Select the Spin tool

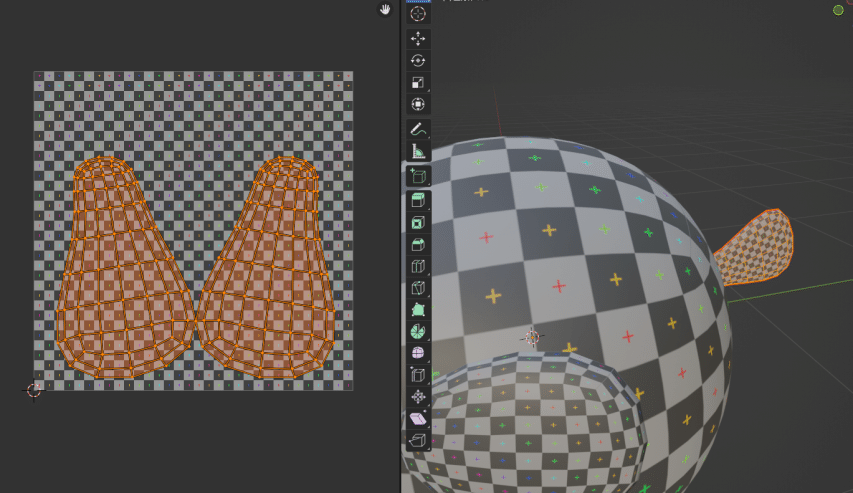[x=418, y=331]
